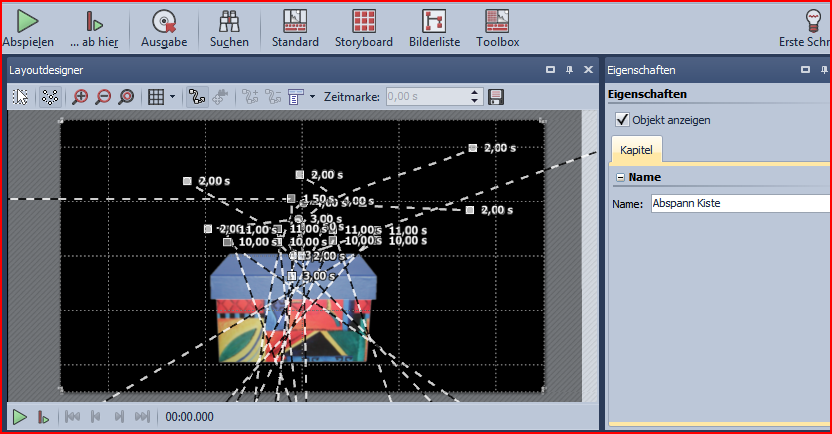Click the Suchen binoculars icon

pos(229,27)
